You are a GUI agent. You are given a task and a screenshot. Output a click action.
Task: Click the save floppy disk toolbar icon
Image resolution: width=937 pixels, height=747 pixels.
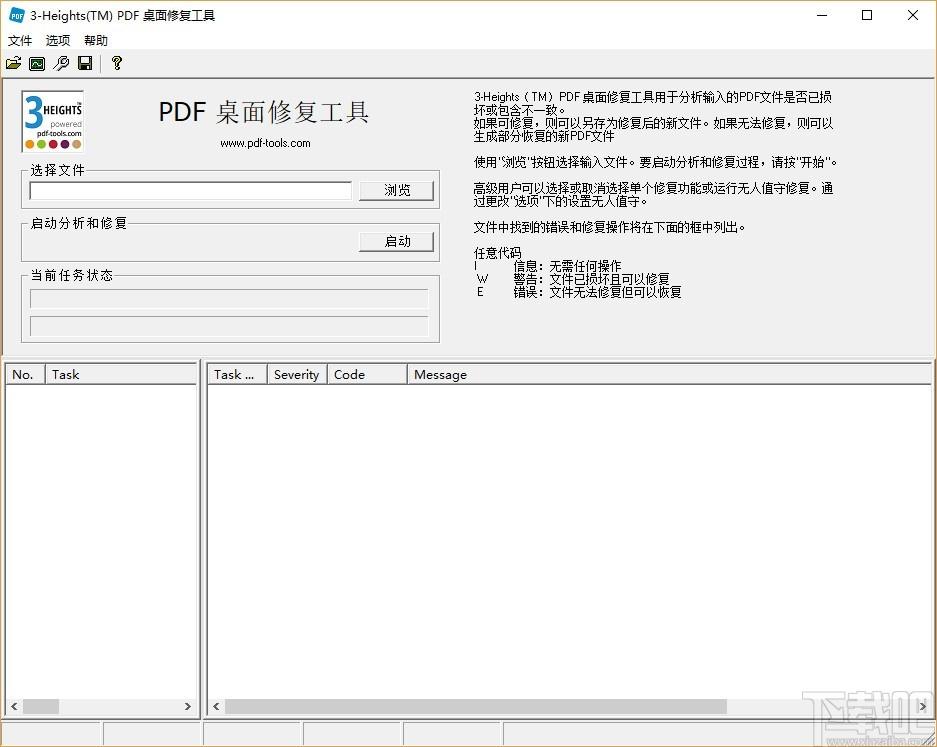(x=85, y=63)
